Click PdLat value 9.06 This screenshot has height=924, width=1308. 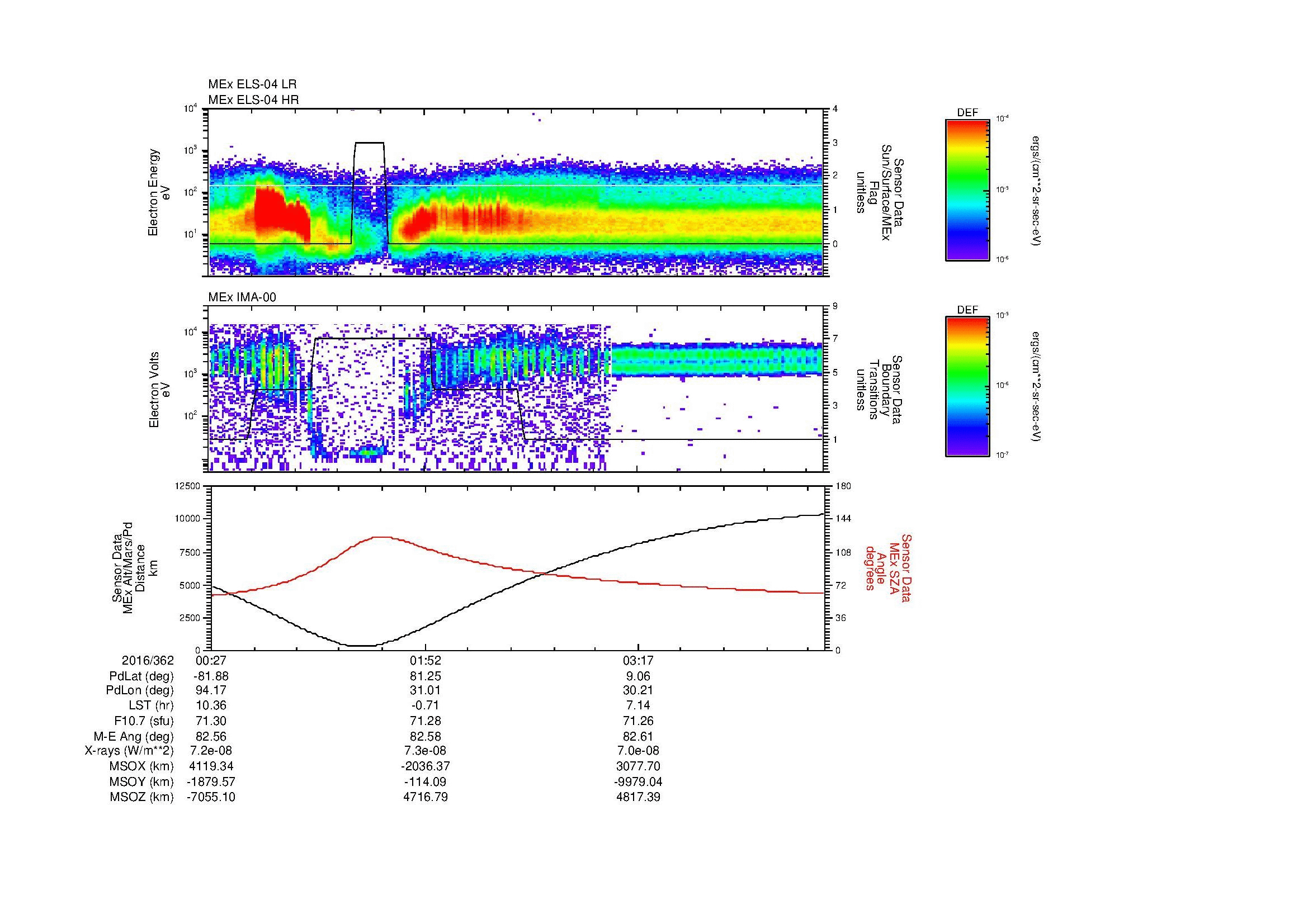pyautogui.click(x=639, y=676)
